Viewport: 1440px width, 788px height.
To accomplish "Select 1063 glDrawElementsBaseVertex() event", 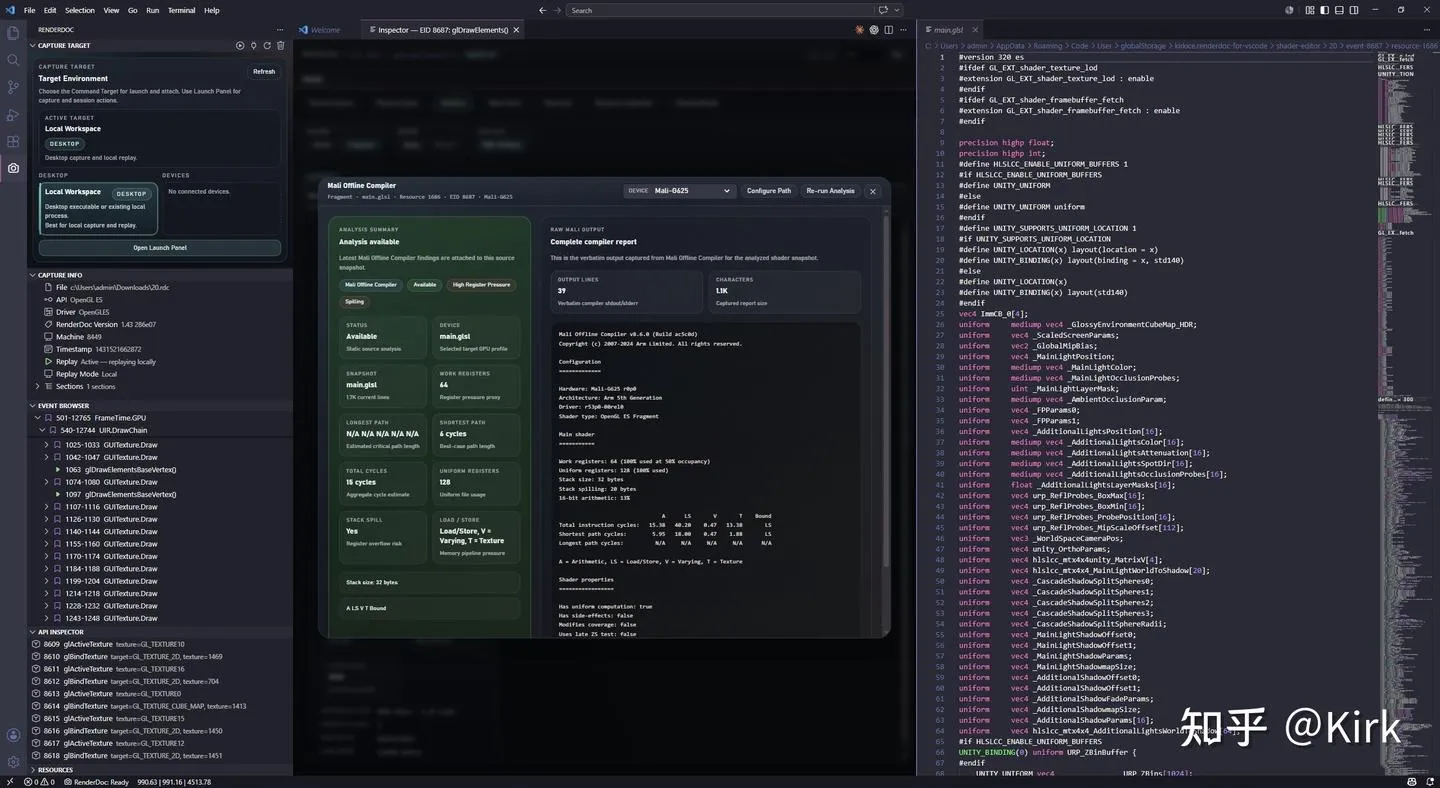I will click(x=160, y=469).
